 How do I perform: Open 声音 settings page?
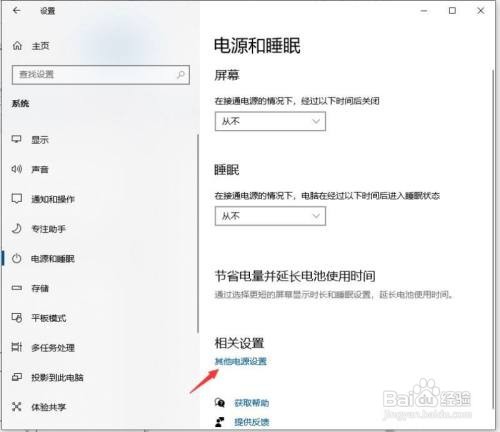coord(40,170)
